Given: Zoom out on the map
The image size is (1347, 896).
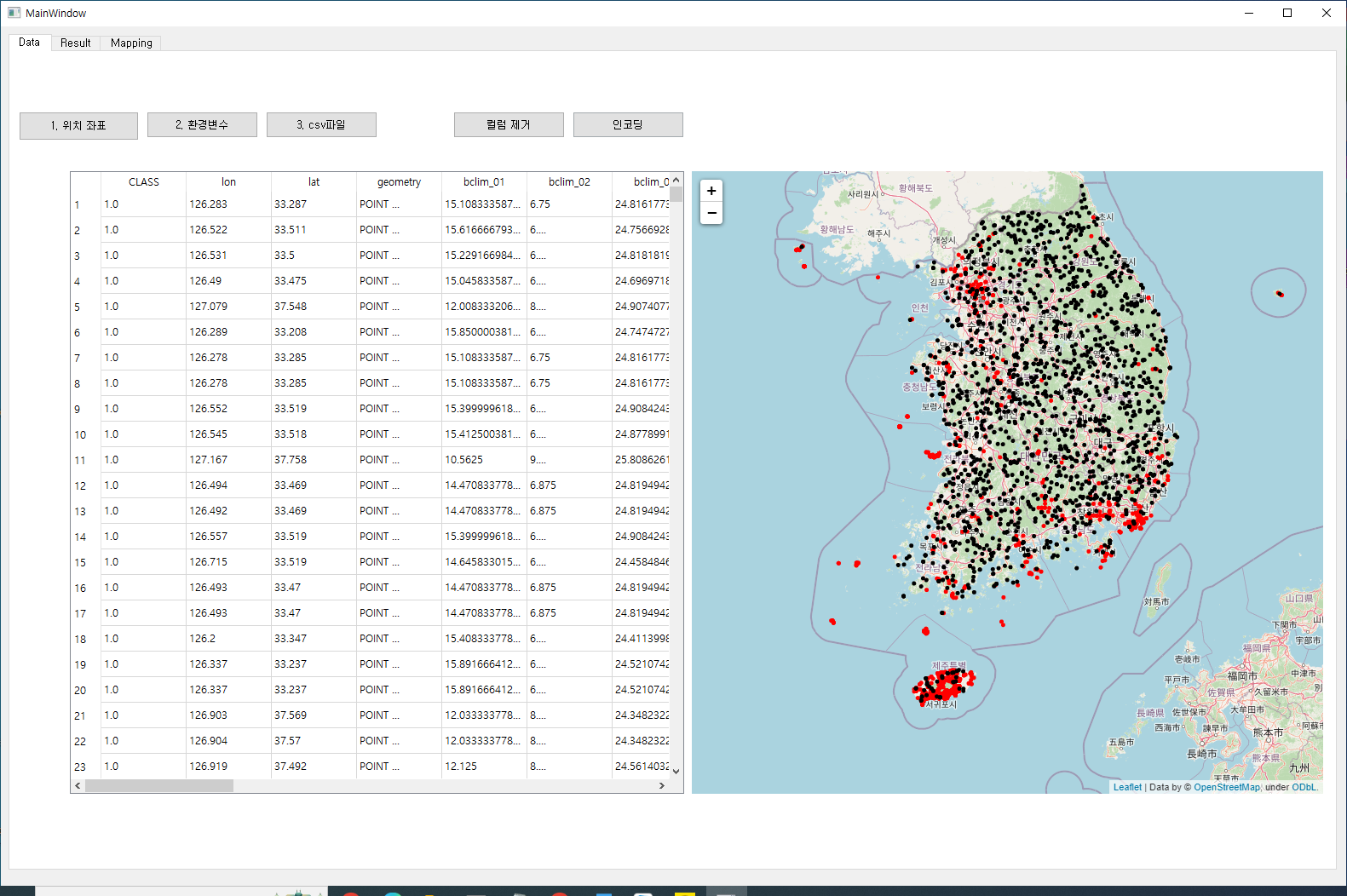Looking at the screenshot, I should [x=711, y=213].
